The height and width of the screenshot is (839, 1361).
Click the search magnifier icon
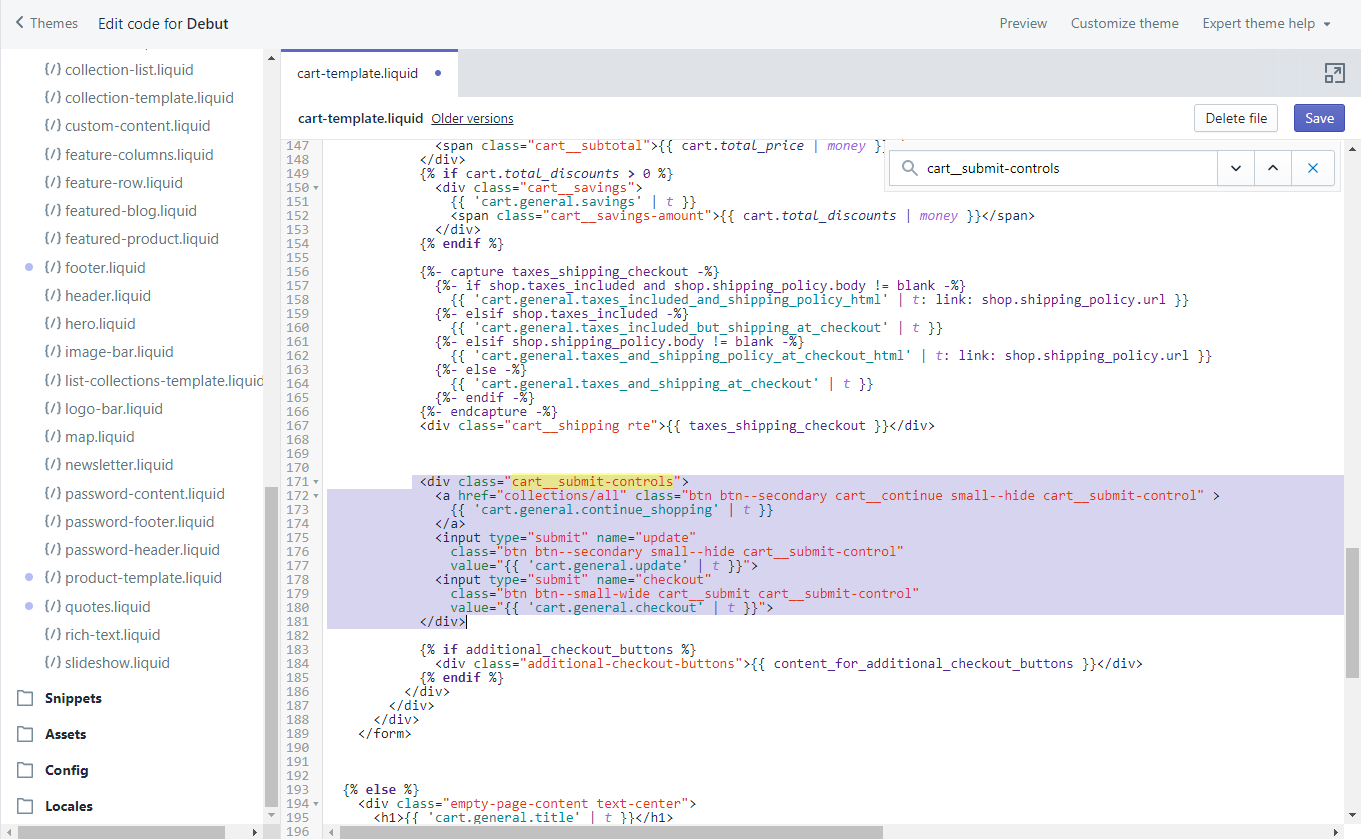click(909, 168)
